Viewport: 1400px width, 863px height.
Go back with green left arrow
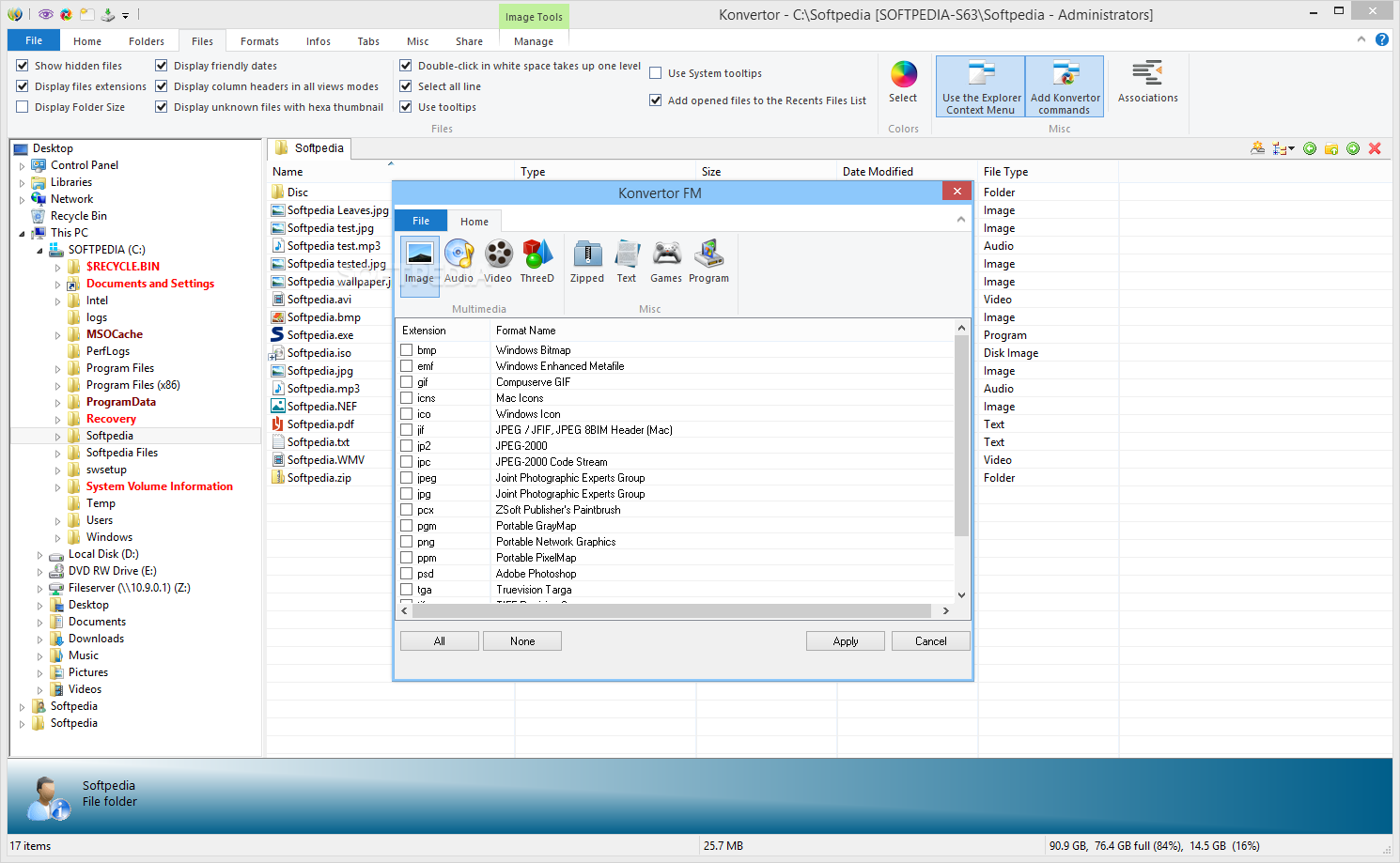tap(1310, 148)
